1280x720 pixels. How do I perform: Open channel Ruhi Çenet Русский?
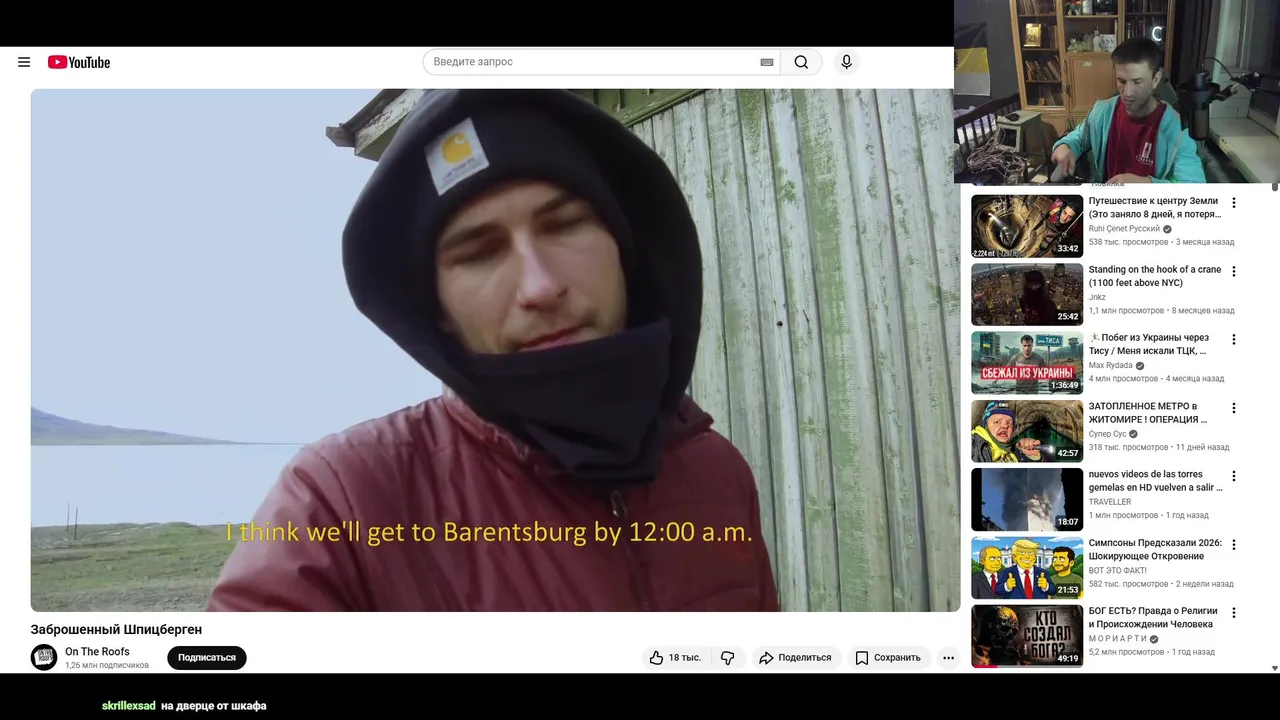coord(1124,229)
